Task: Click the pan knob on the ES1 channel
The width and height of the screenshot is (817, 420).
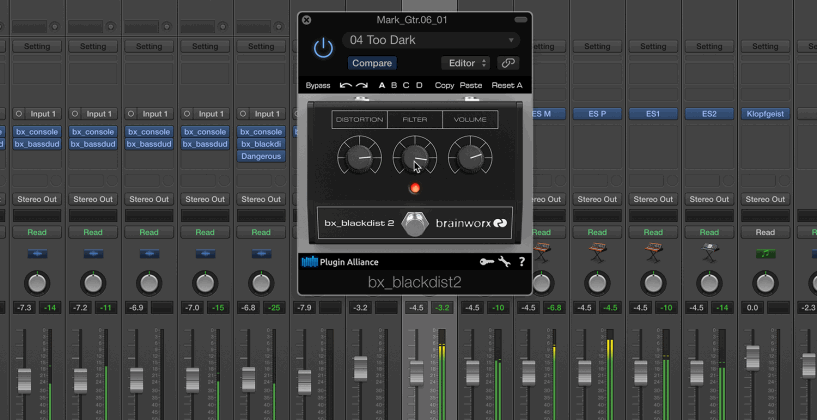Action: pyautogui.click(x=653, y=283)
